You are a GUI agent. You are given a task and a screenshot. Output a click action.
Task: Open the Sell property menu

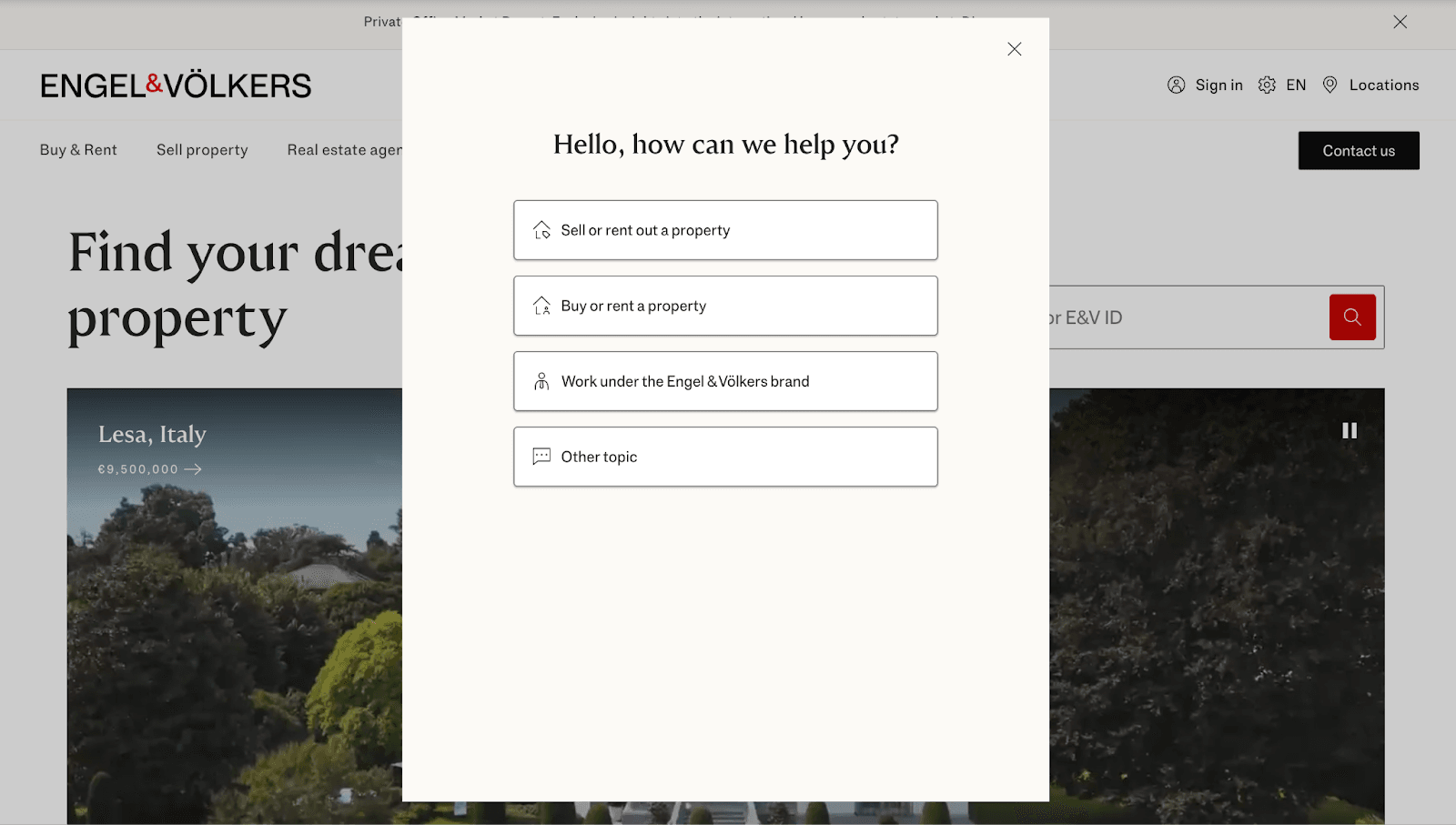pyautogui.click(x=202, y=150)
